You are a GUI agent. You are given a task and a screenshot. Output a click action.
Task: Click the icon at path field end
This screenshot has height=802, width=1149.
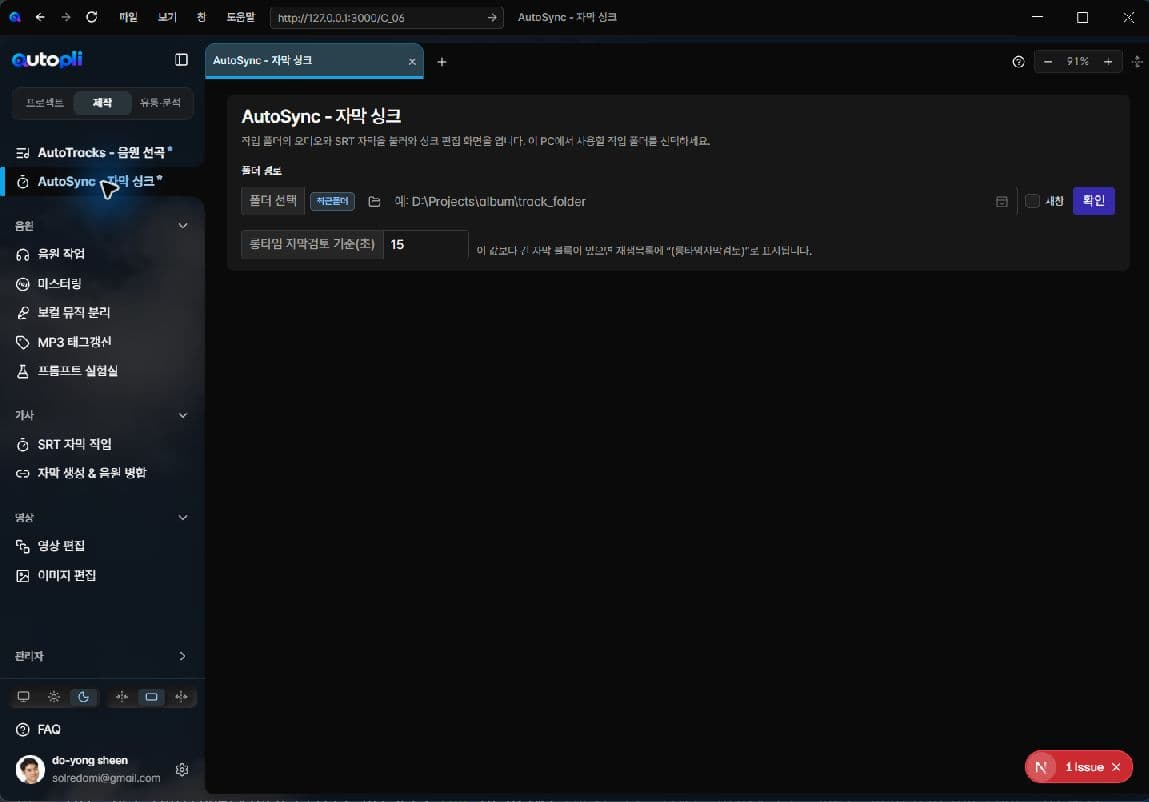point(1002,202)
